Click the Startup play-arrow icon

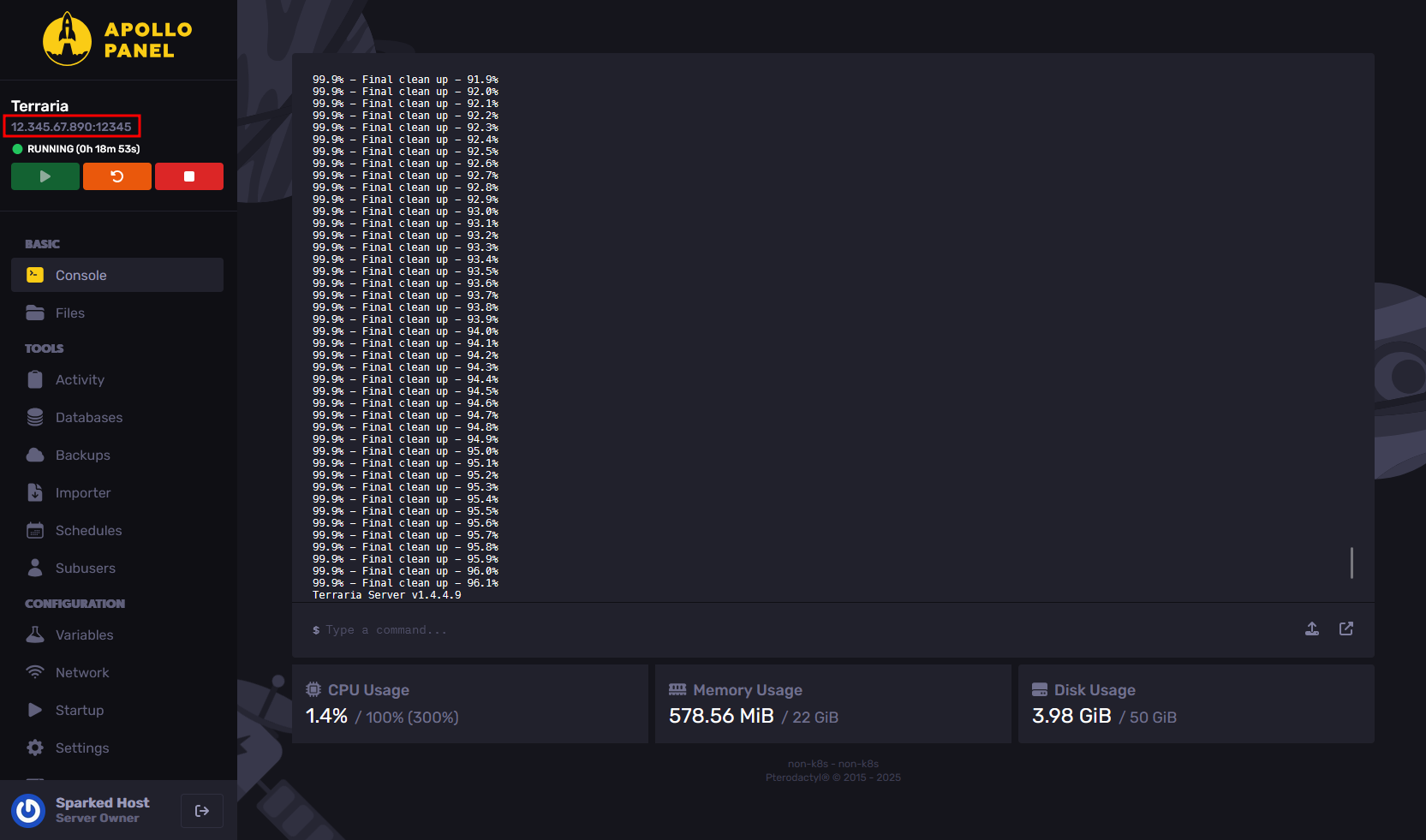point(35,710)
